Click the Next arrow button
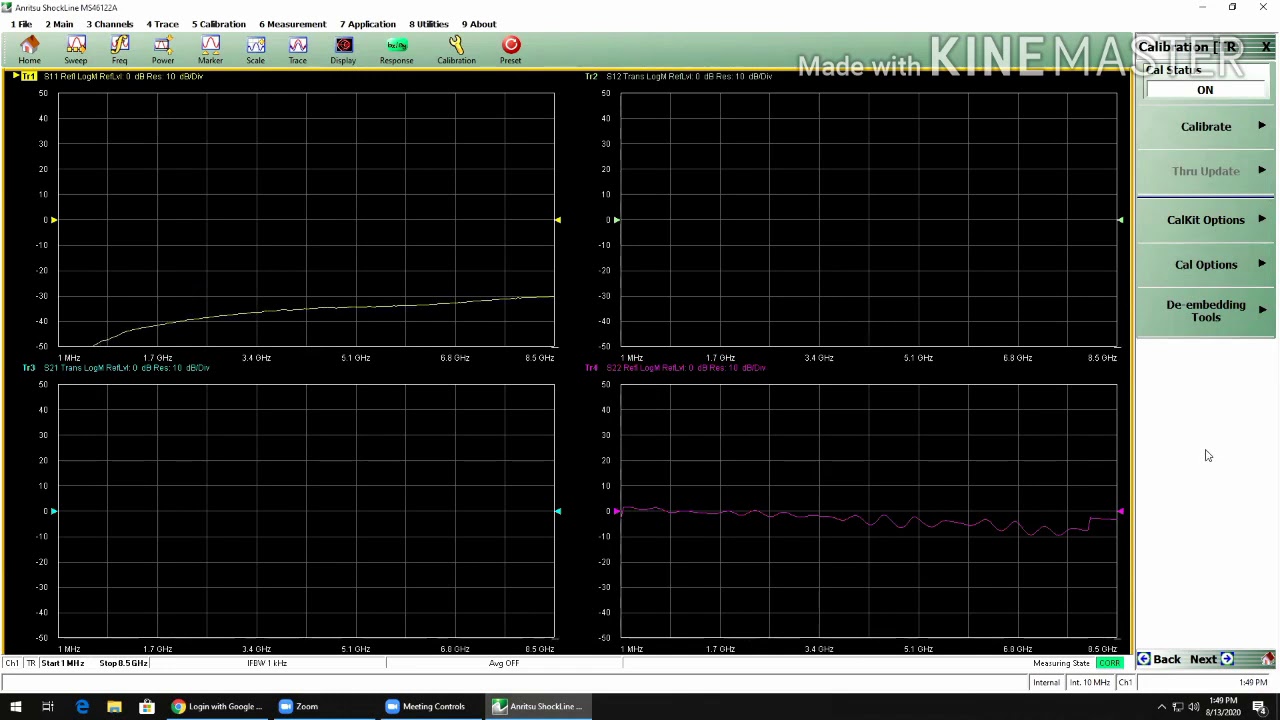Screen dimensions: 1280x720 click(x=1212, y=659)
